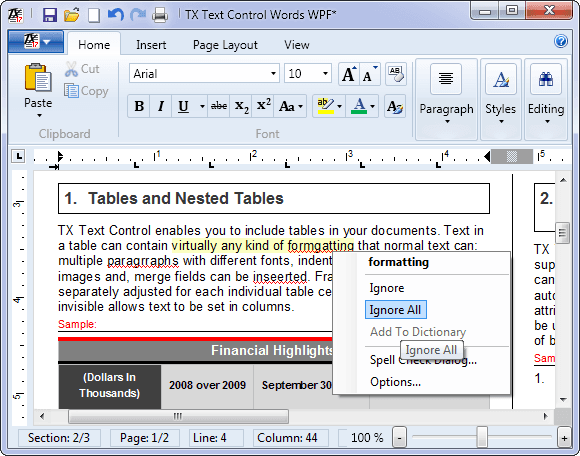Toggle italic formatting
Image resolution: width=580 pixels, height=456 pixels.
tap(161, 107)
